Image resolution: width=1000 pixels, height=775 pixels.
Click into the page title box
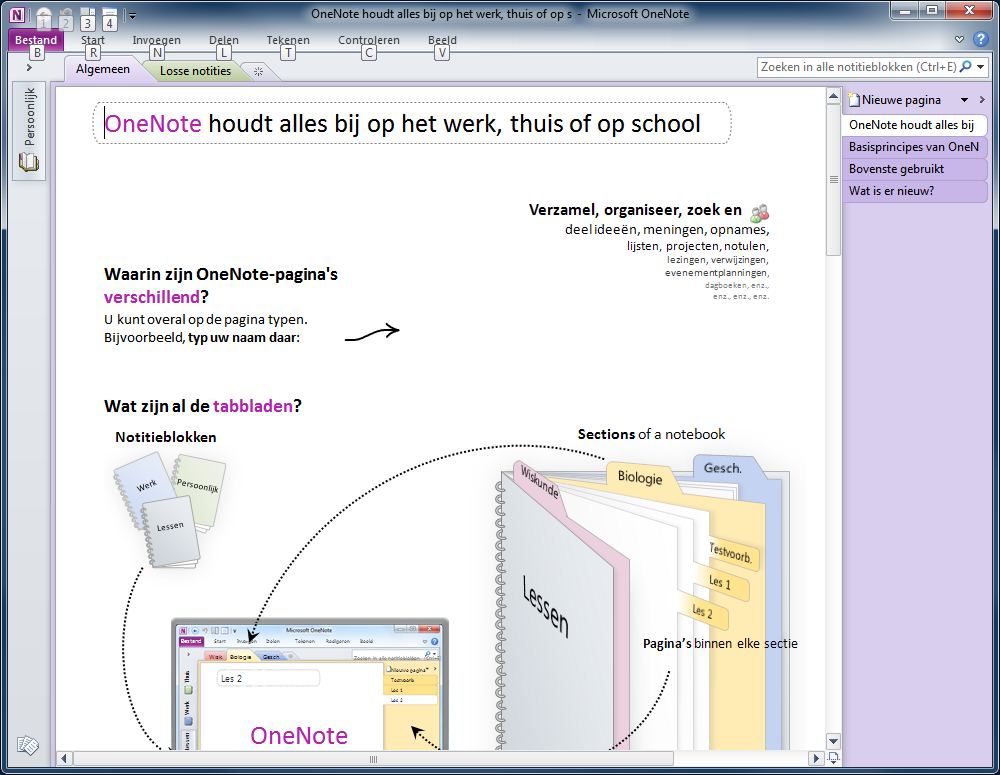412,123
